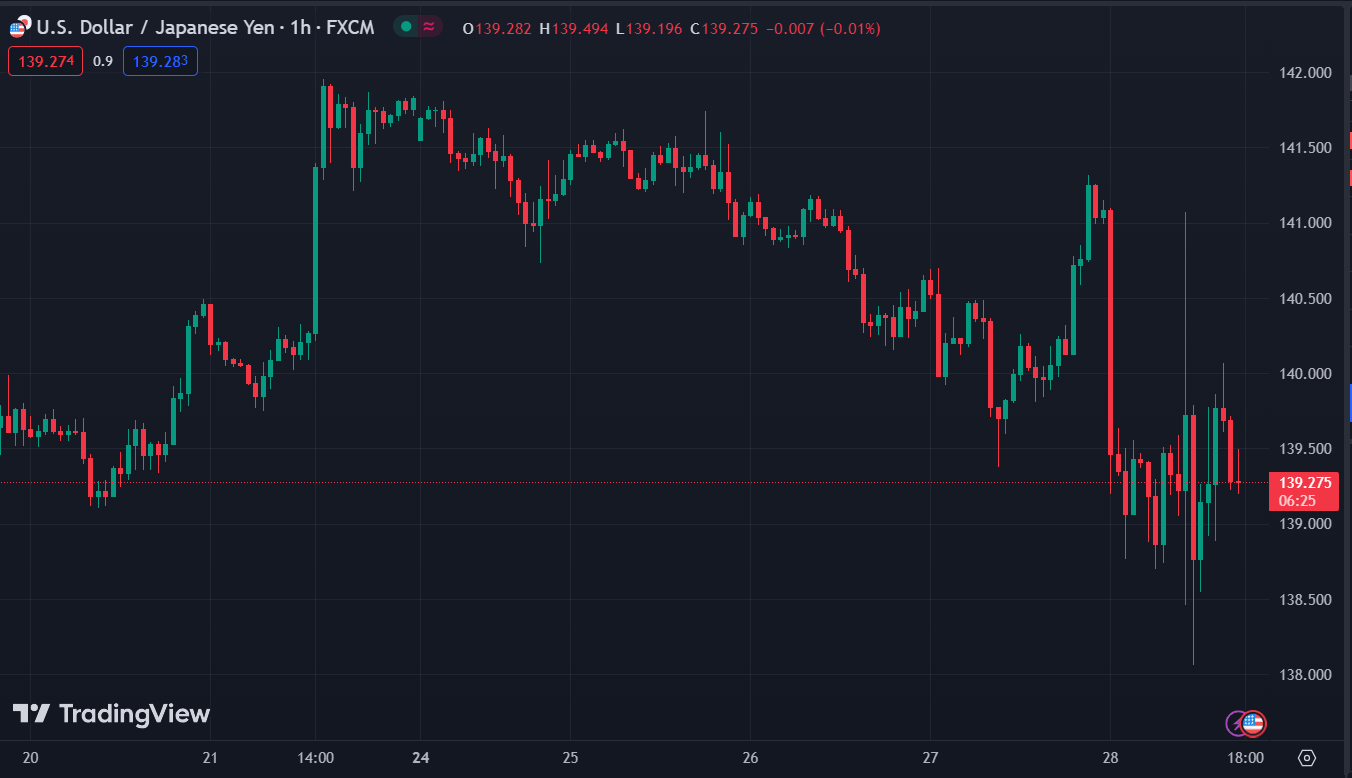Image resolution: width=1352 pixels, height=778 pixels.
Task: Click date 28 on the time axis
Action: pyautogui.click(x=1110, y=757)
